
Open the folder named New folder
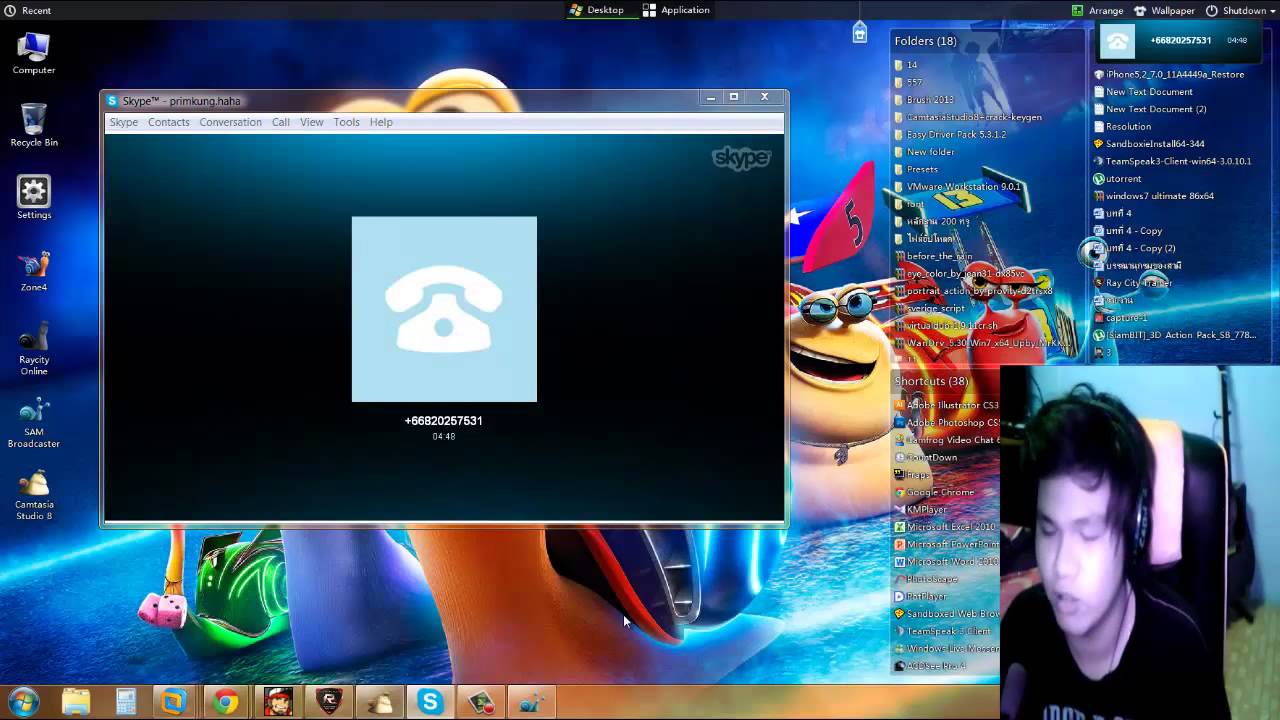click(924, 152)
